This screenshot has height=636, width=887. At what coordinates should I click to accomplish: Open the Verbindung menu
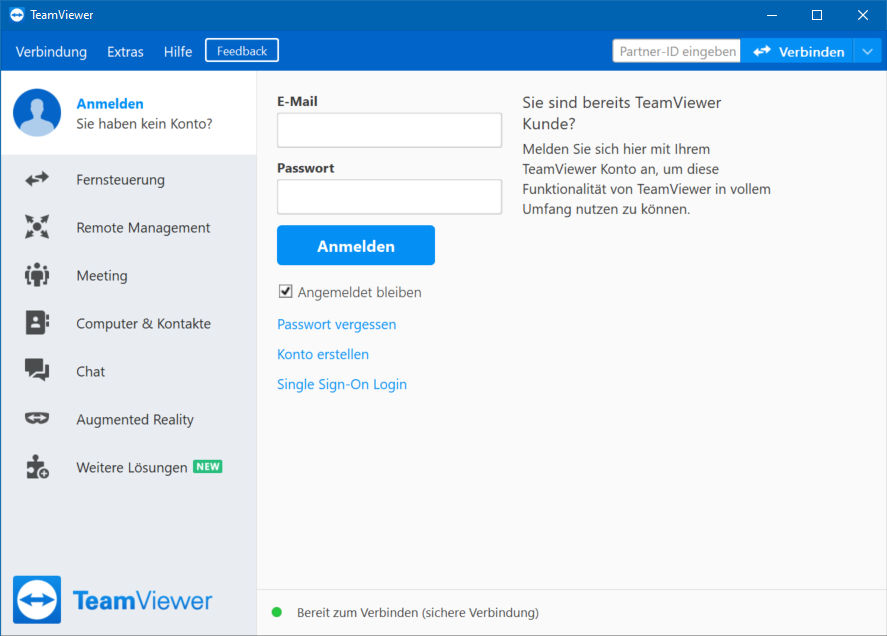coord(51,51)
